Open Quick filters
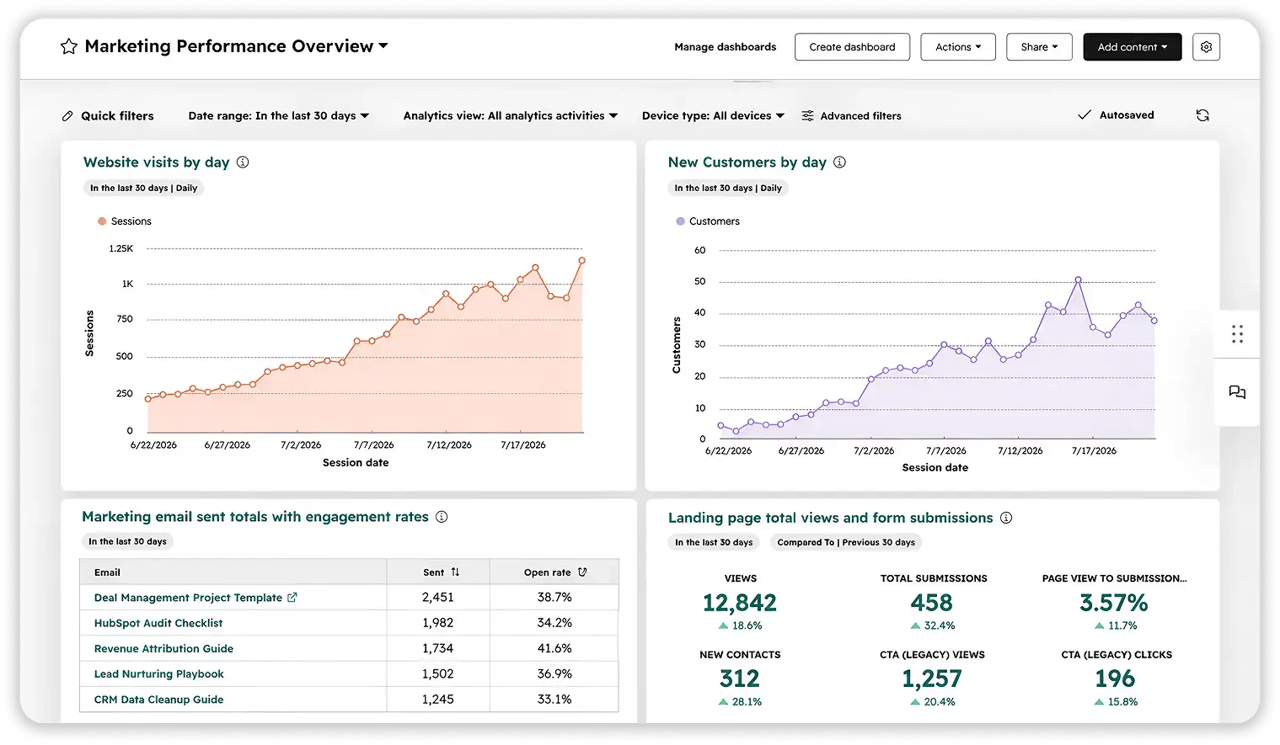The image size is (1280, 745). pyautogui.click(x=108, y=116)
